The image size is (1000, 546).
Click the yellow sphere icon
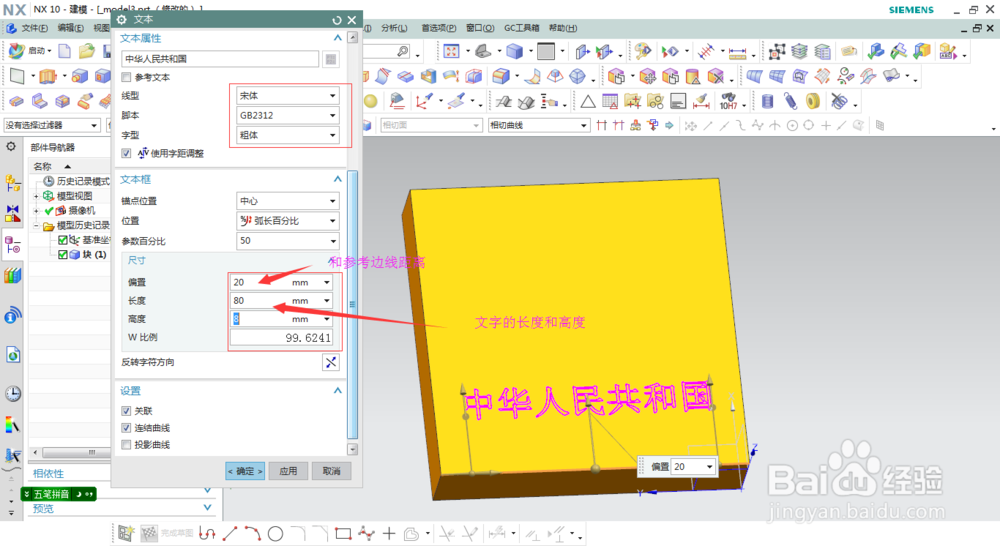click(371, 101)
